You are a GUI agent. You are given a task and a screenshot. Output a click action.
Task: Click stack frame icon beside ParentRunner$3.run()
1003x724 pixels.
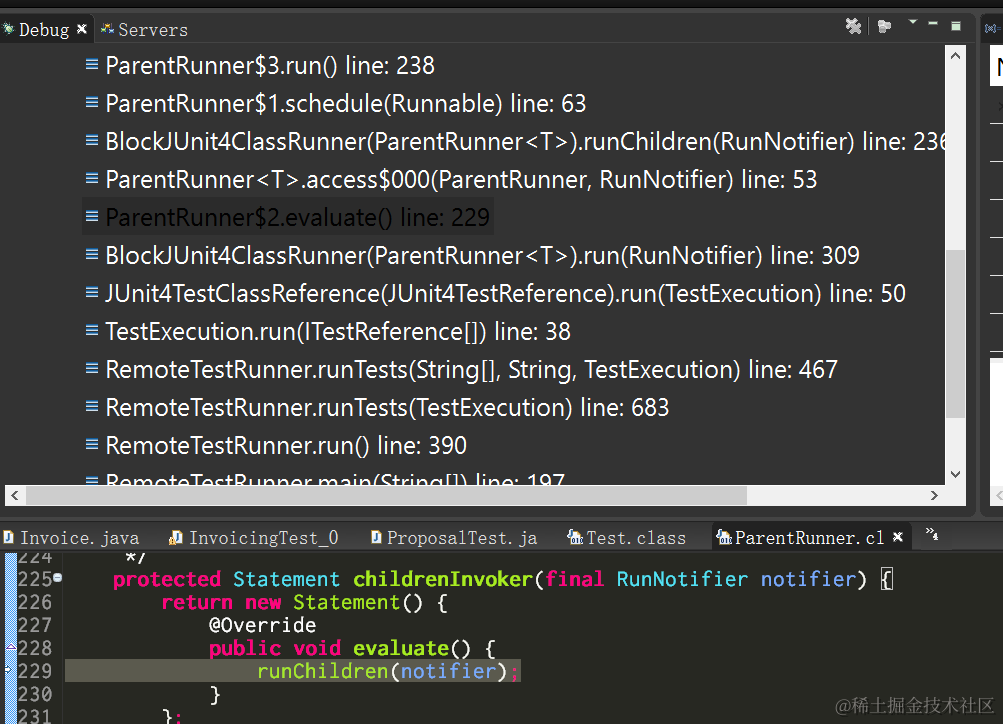coord(92,64)
